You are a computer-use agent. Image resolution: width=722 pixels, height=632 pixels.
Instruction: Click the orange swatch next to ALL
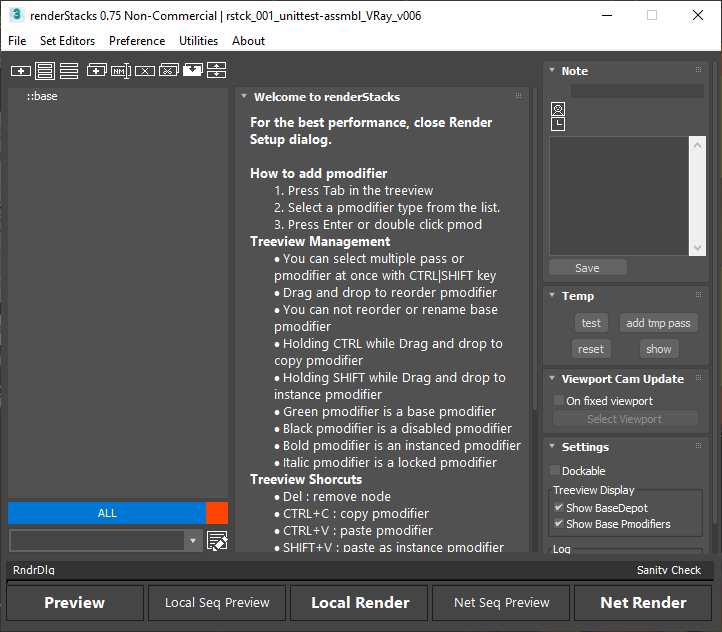coord(217,513)
